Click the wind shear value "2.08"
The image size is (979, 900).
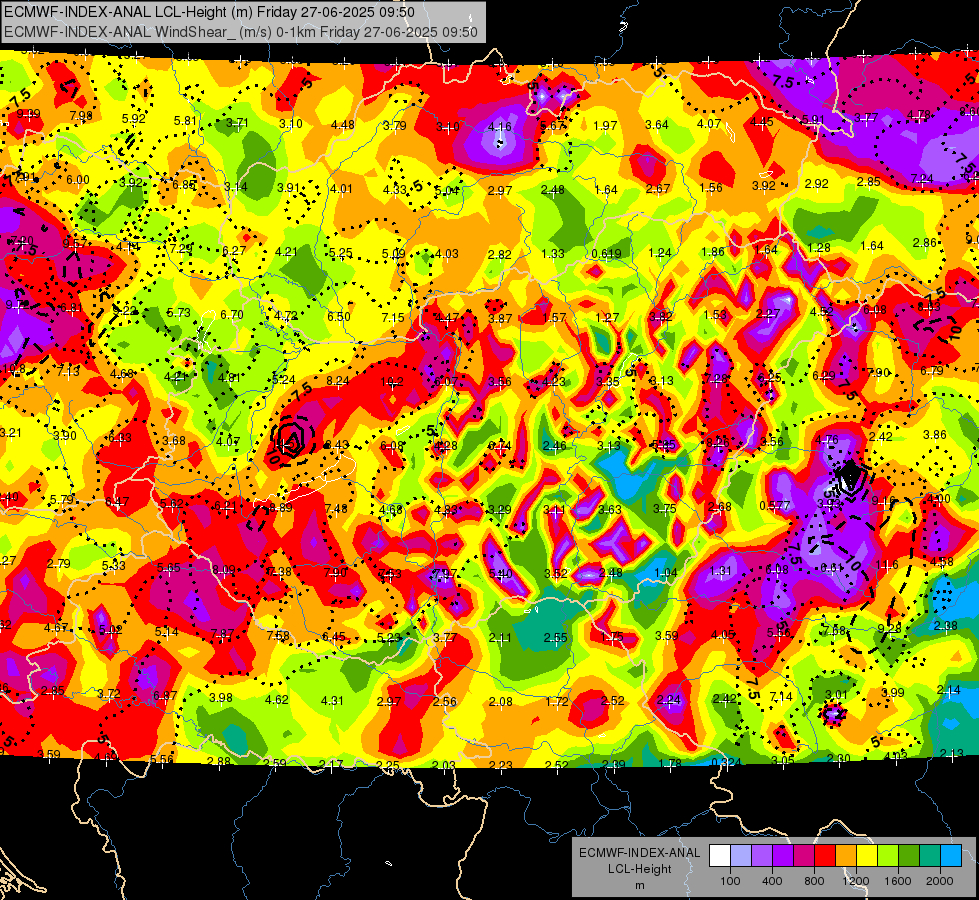501,702
